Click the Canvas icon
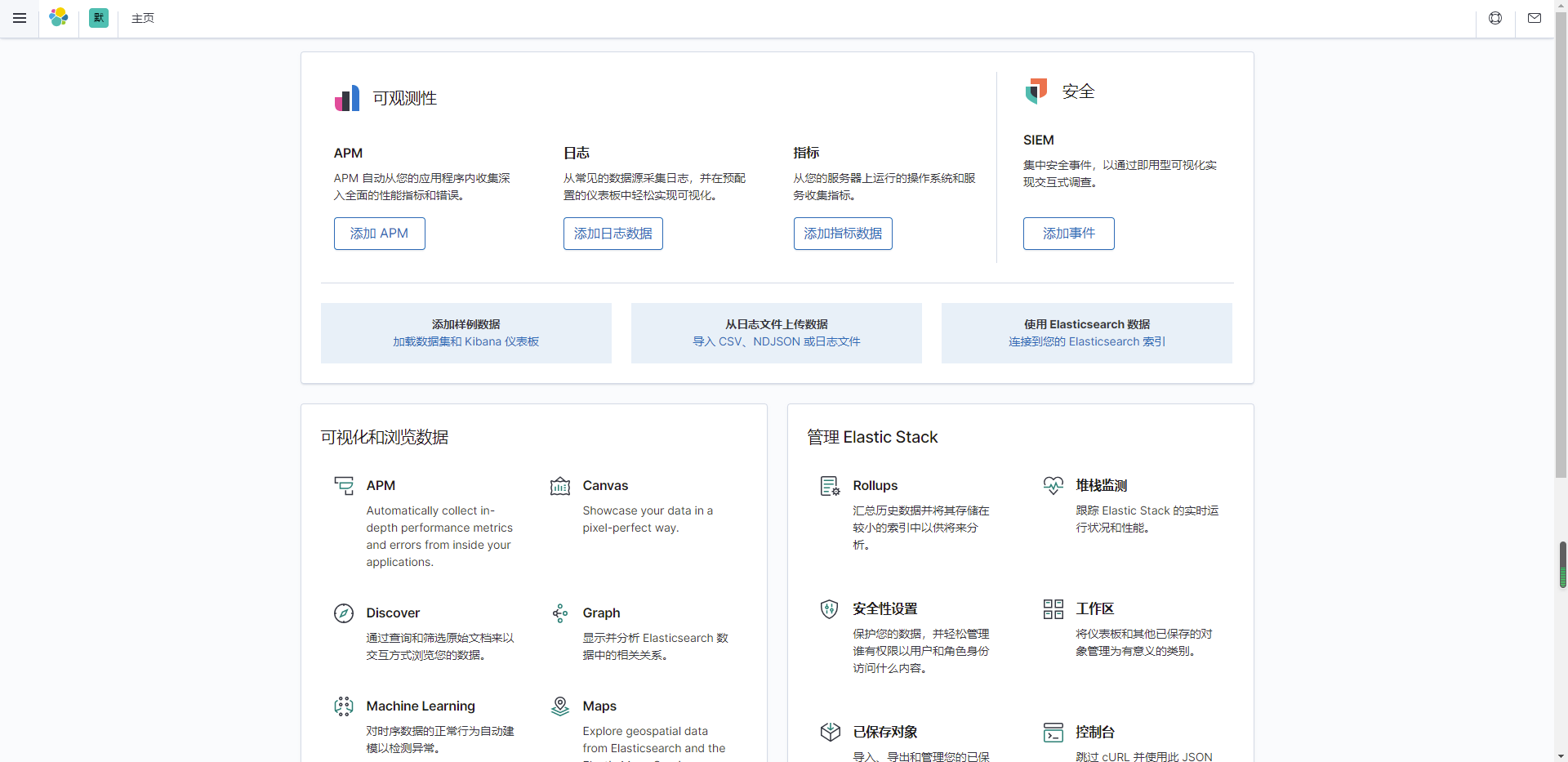Image resolution: width=1568 pixels, height=762 pixels. click(x=560, y=486)
